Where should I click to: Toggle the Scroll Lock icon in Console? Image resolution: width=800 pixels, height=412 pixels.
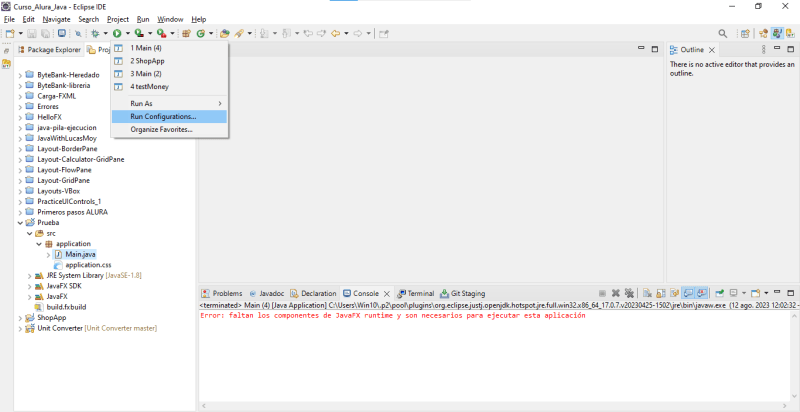point(661,293)
